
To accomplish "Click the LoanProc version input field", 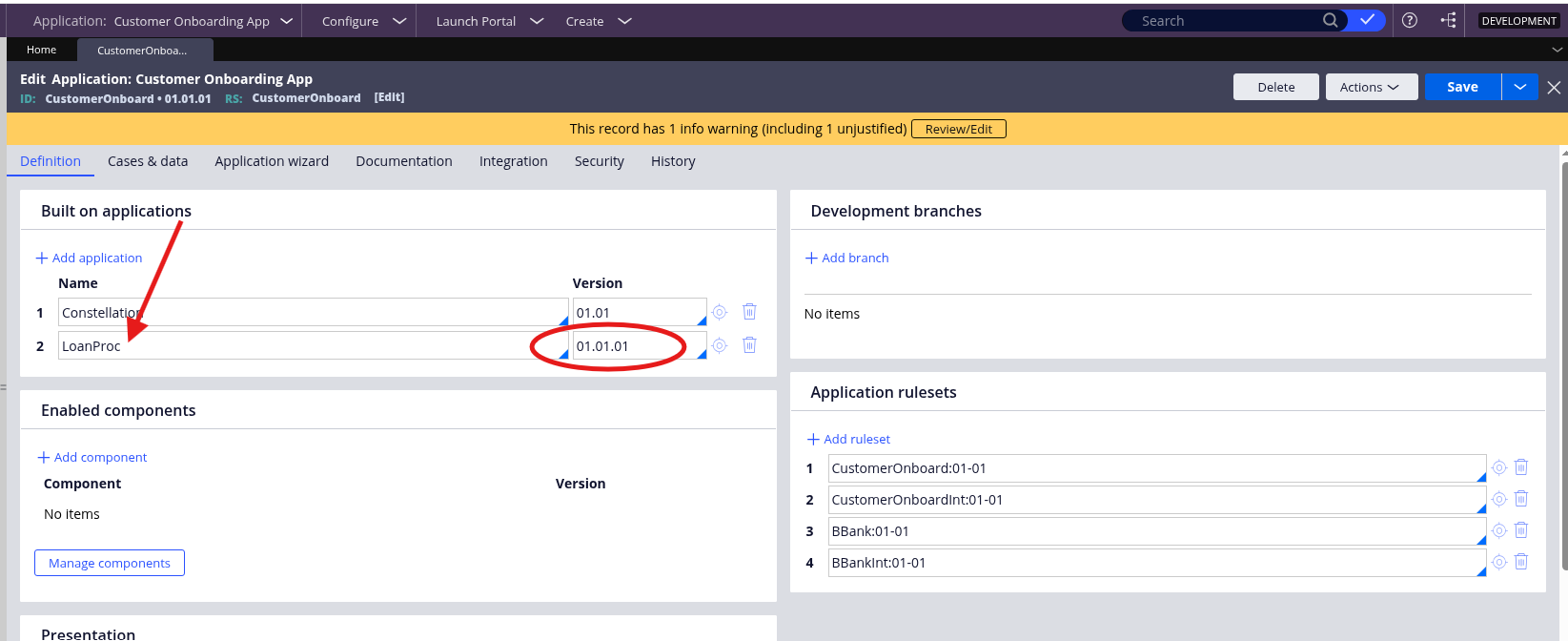I will click(x=633, y=346).
